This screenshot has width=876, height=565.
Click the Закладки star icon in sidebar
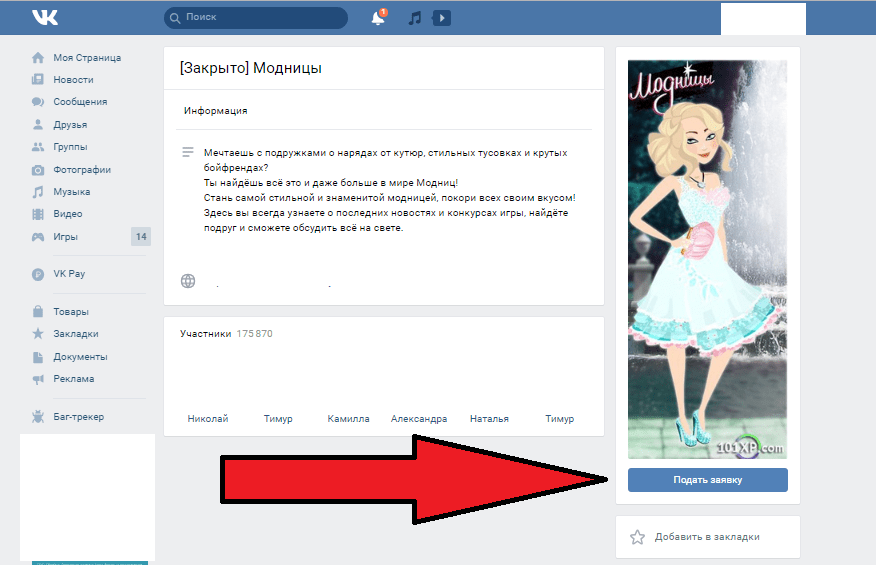[x=38, y=334]
